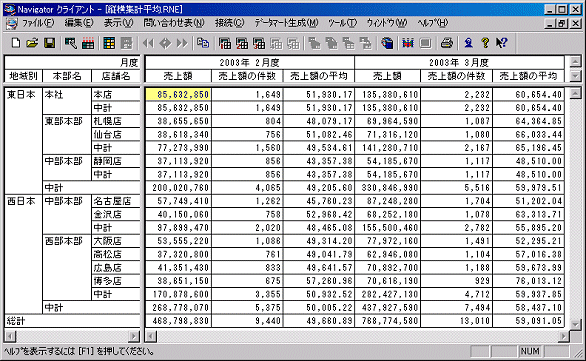This screenshot has width=586, height=361.
Task: Click the 店舗名 column header
Action: 116,76
